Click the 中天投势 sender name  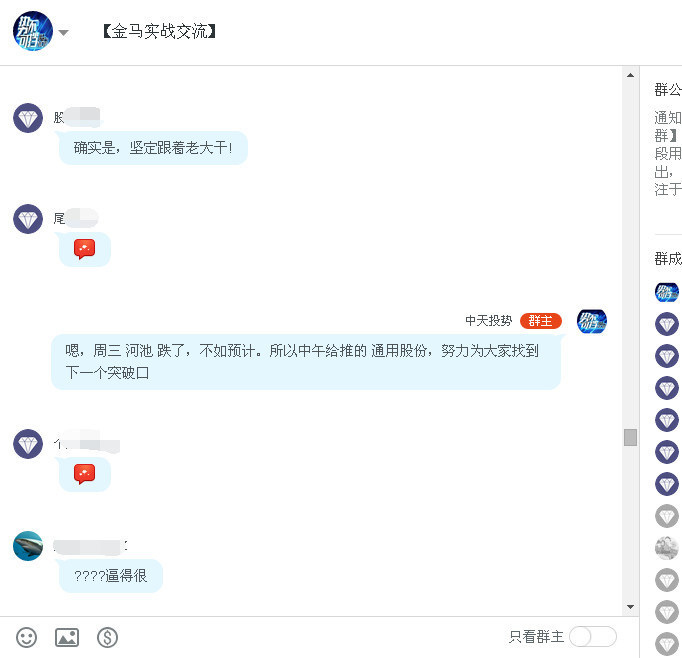(x=488, y=321)
